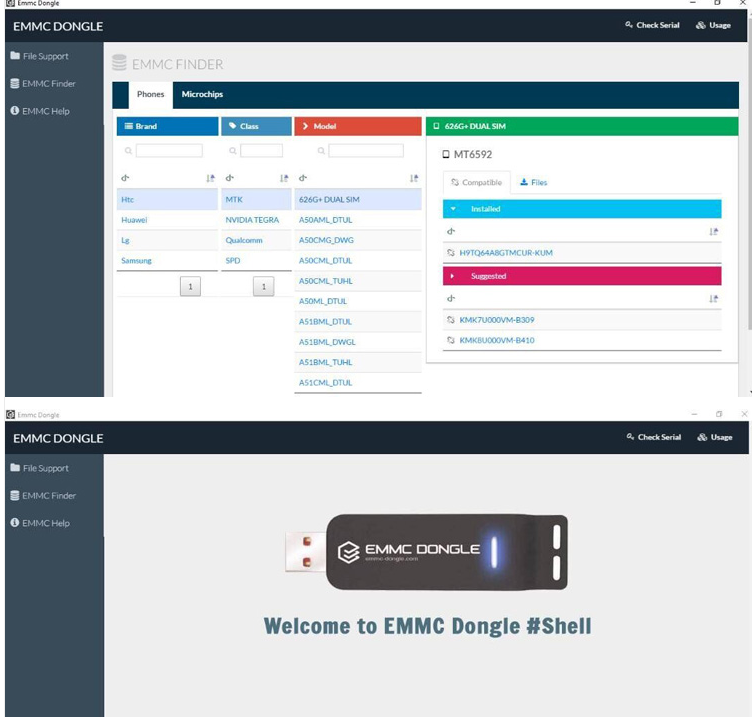Viewport: 752px width, 717px height.
Task: Select Huawei brand
Action: [167, 220]
